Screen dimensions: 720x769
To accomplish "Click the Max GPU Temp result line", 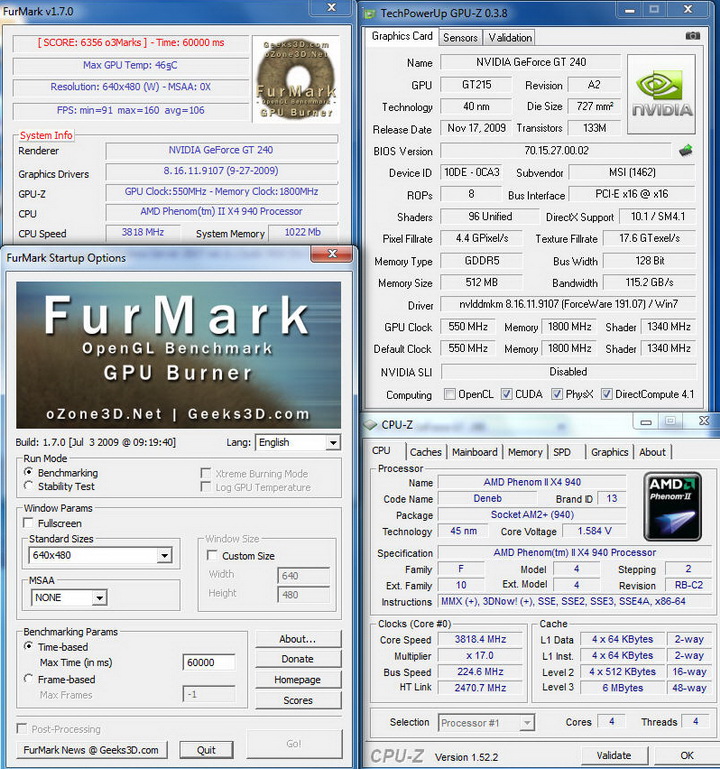I will (131, 65).
